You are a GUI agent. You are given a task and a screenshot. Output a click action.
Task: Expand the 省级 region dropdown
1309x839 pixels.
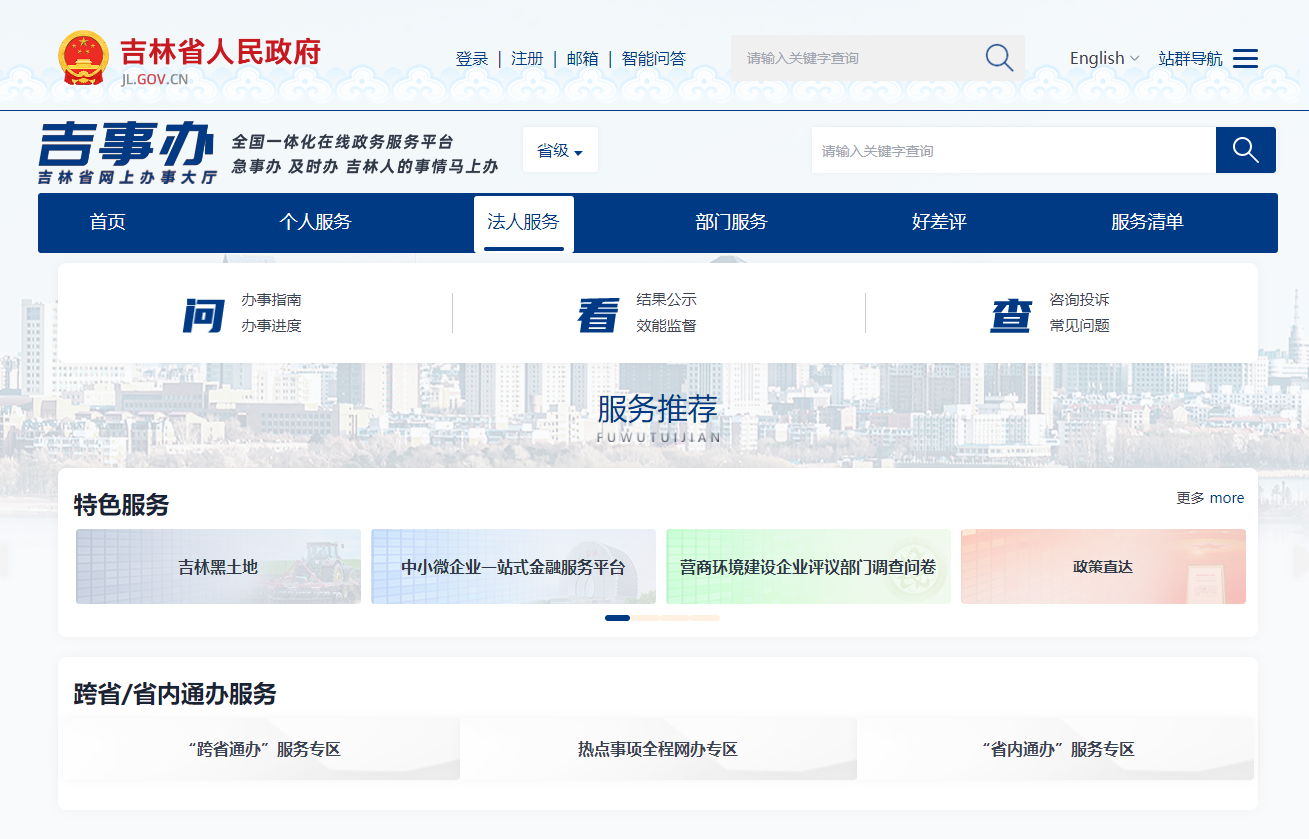pyautogui.click(x=560, y=151)
